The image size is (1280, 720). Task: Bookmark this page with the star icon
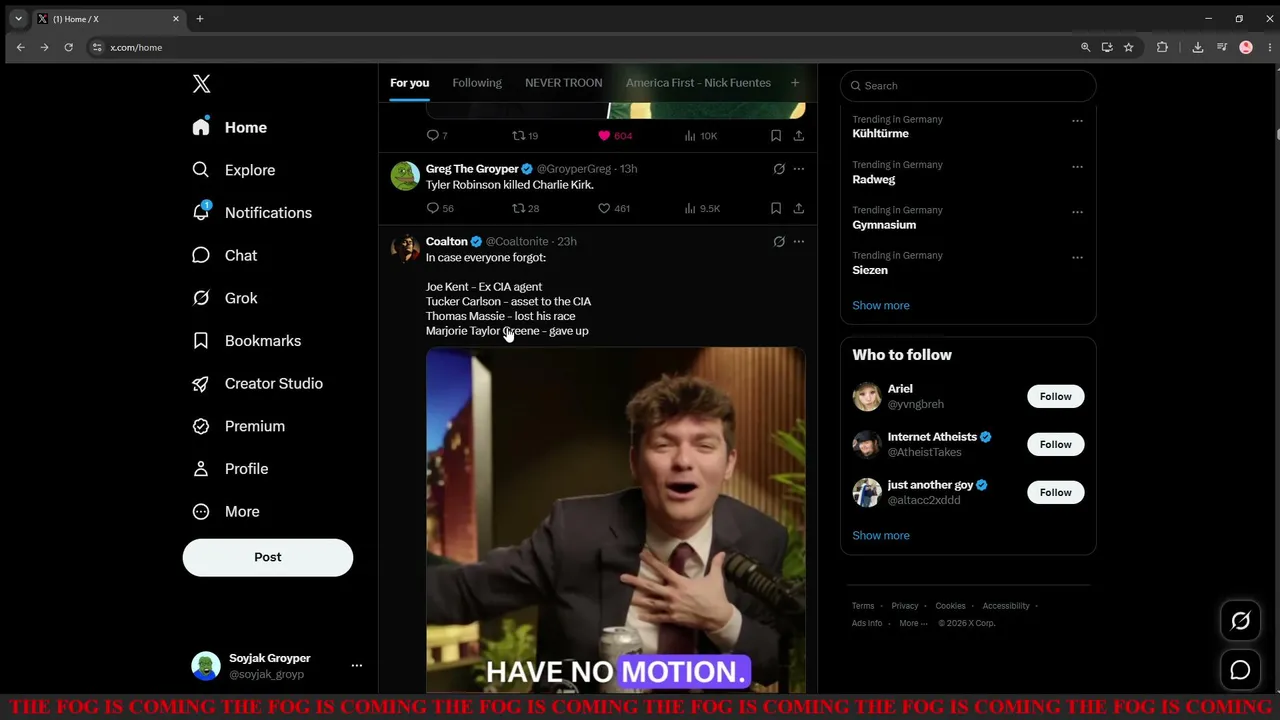coord(1128,47)
